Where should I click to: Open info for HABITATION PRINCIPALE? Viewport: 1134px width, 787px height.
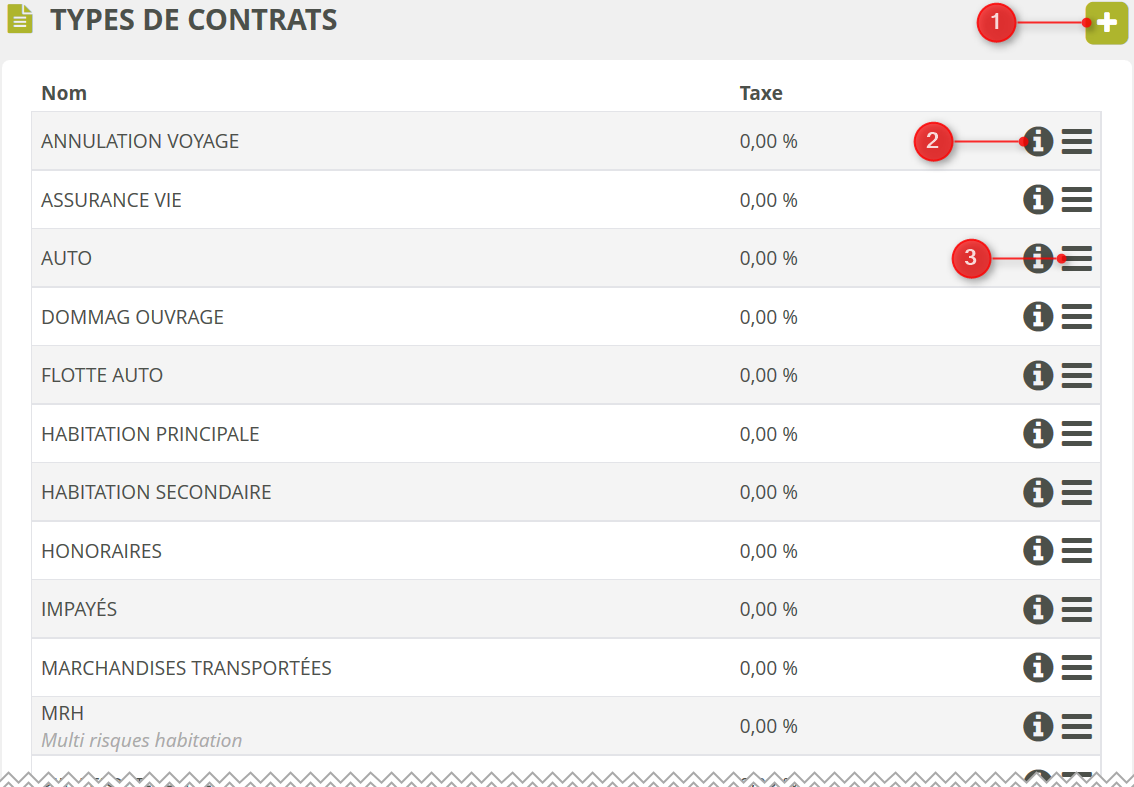click(1038, 434)
